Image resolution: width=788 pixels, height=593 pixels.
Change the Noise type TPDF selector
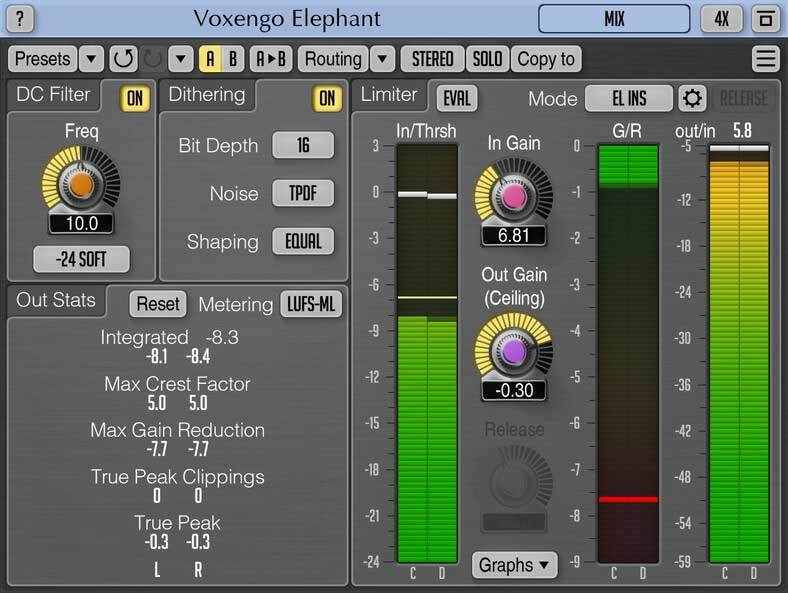[x=303, y=193]
